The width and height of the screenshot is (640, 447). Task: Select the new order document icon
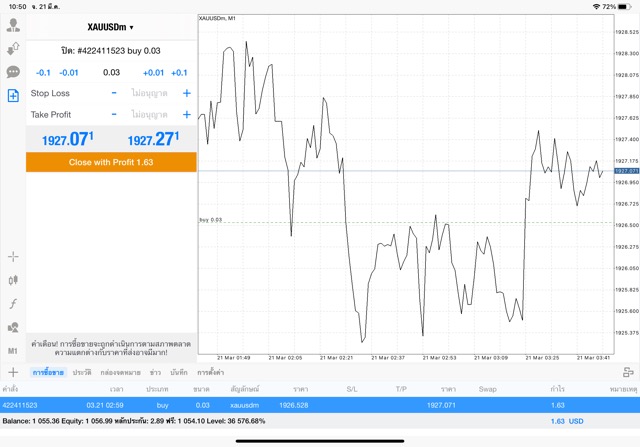[13, 96]
